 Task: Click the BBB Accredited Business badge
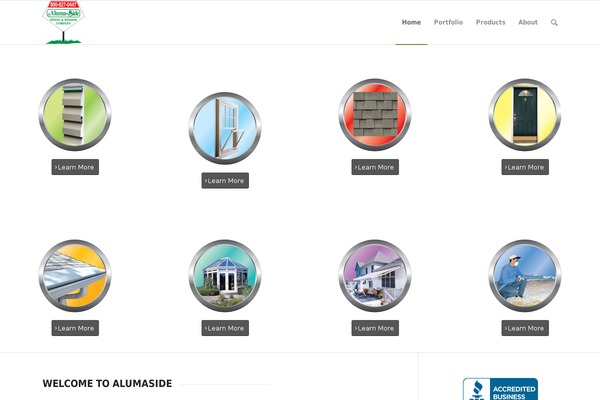pos(500,389)
